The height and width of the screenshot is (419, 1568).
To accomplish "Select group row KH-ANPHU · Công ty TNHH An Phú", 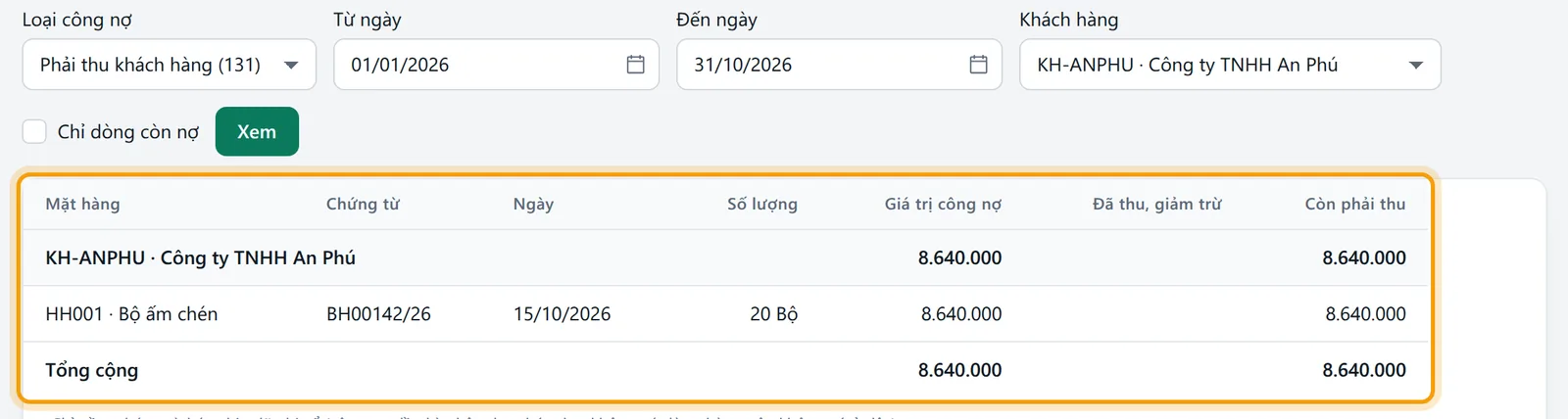I will coord(725,257).
